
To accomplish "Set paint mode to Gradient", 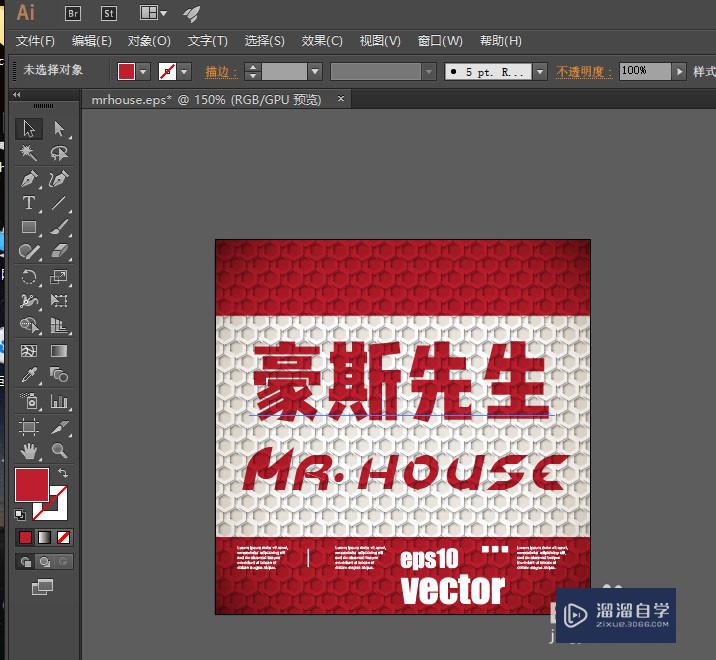I will (x=44, y=538).
